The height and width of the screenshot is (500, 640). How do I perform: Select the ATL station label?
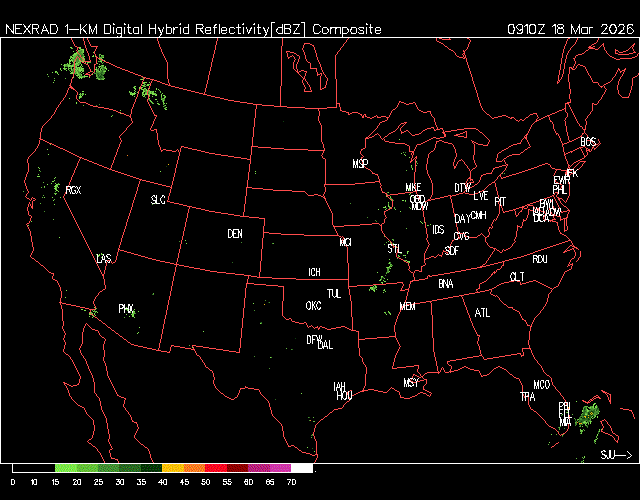pos(483,313)
